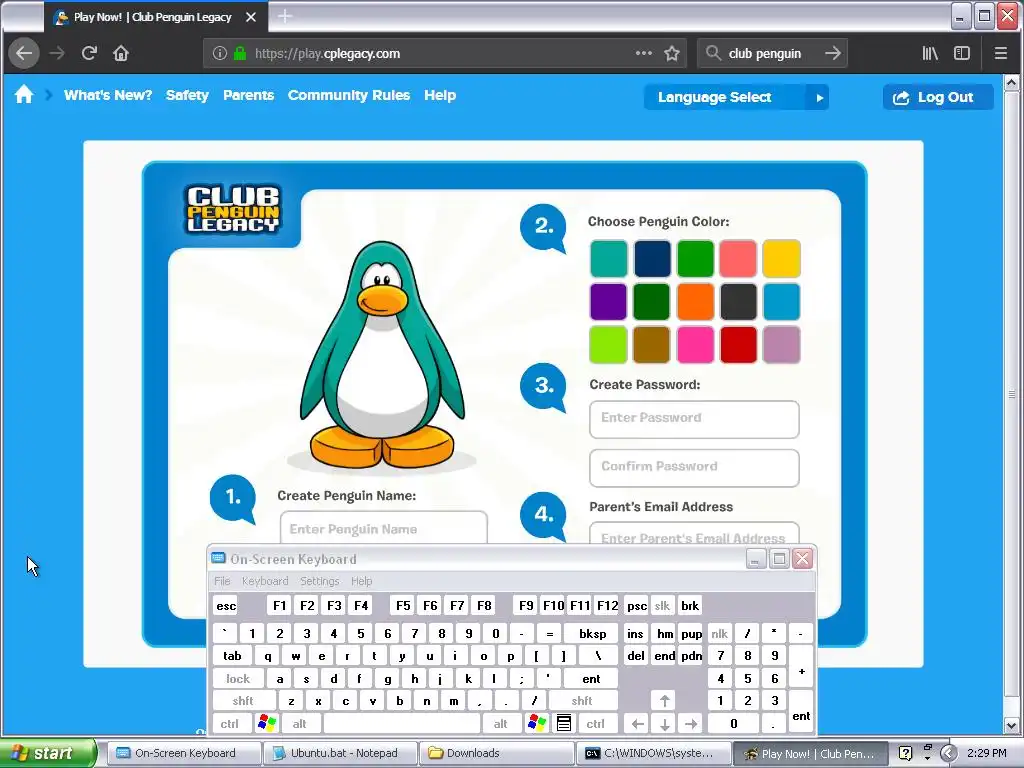Click the right arrow key on on-screen keyboard
This screenshot has width=1024, height=768.
point(692,724)
